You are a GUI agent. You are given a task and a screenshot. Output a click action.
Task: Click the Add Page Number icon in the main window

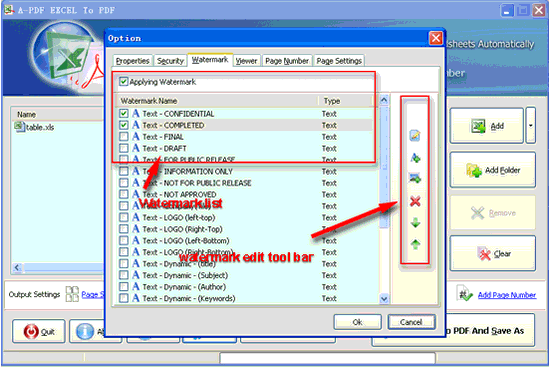tap(465, 293)
